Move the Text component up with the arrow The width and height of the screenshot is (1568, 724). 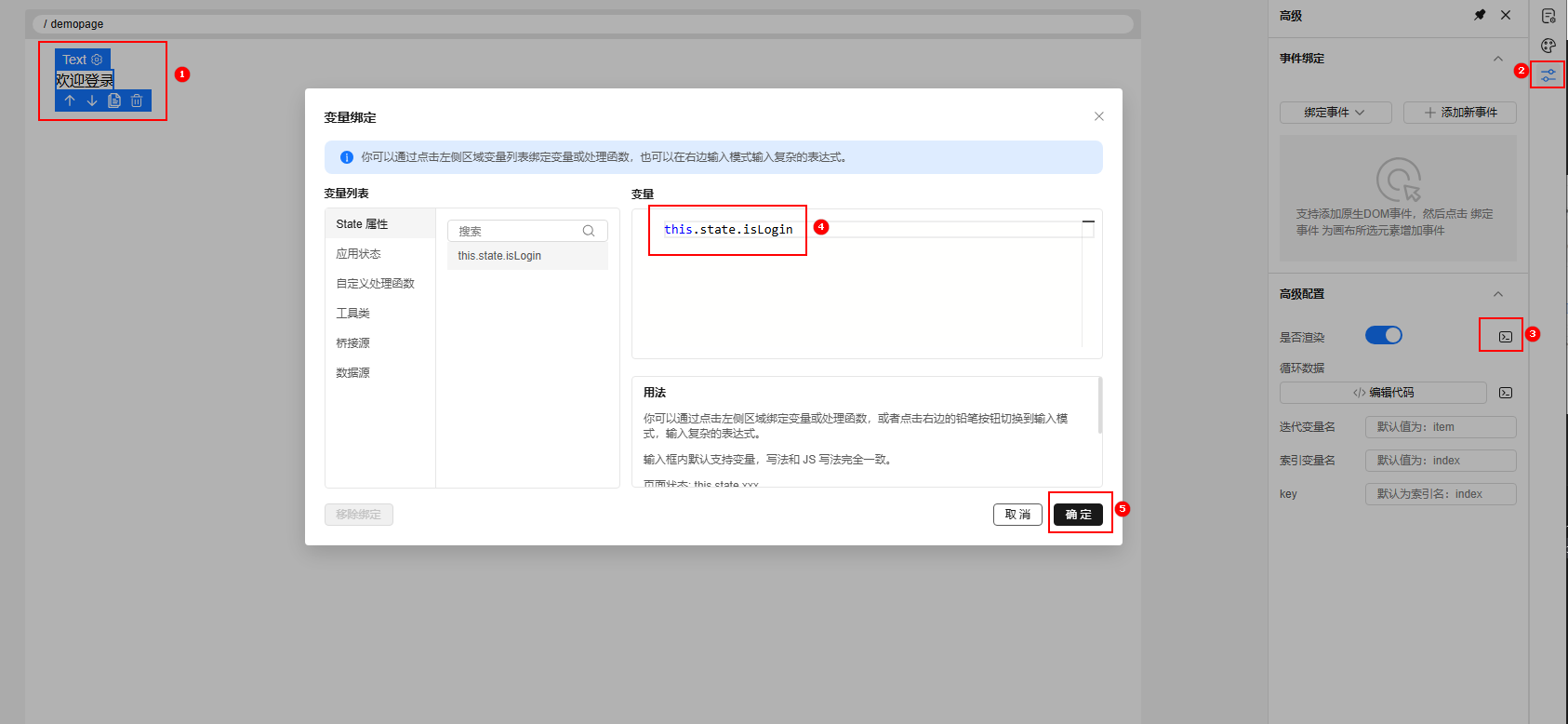tap(70, 101)
